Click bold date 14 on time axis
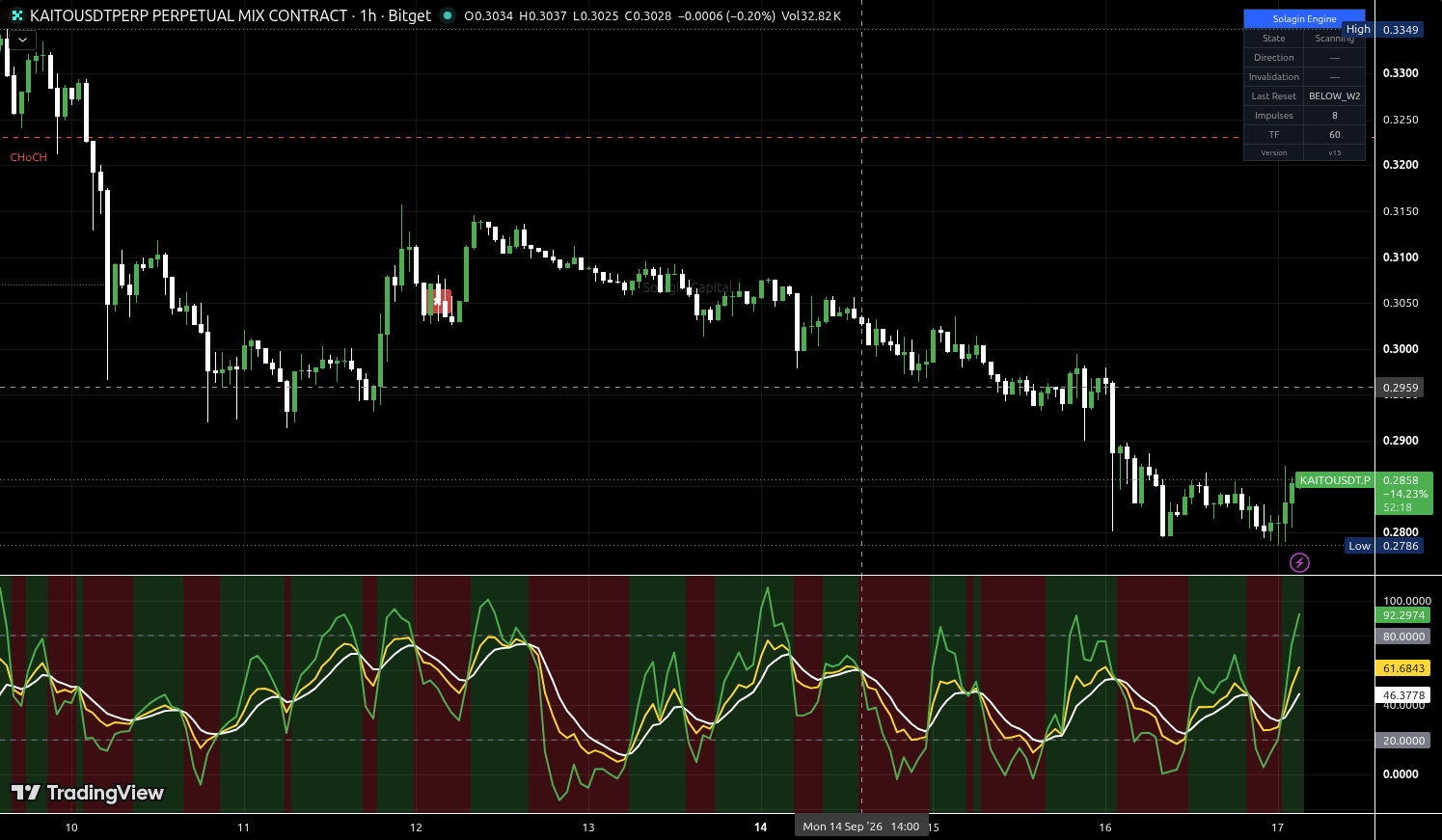The width and height of the screenshot is (1442, 840). pyautogui.click(x=760, y=827)
